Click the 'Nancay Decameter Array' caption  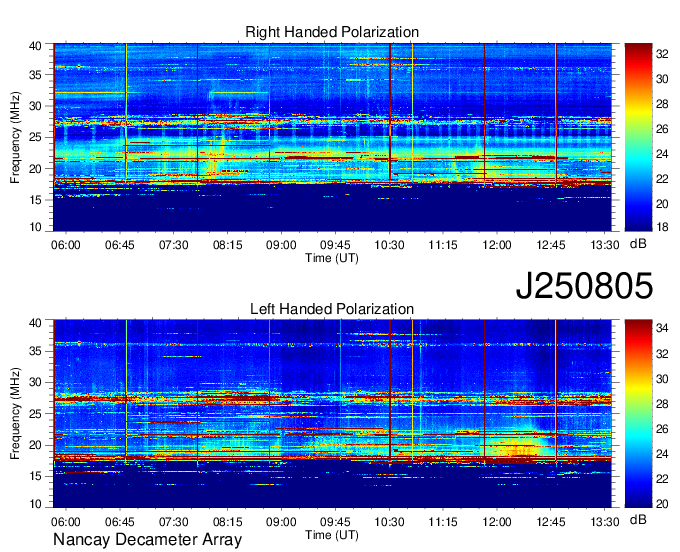147,540
